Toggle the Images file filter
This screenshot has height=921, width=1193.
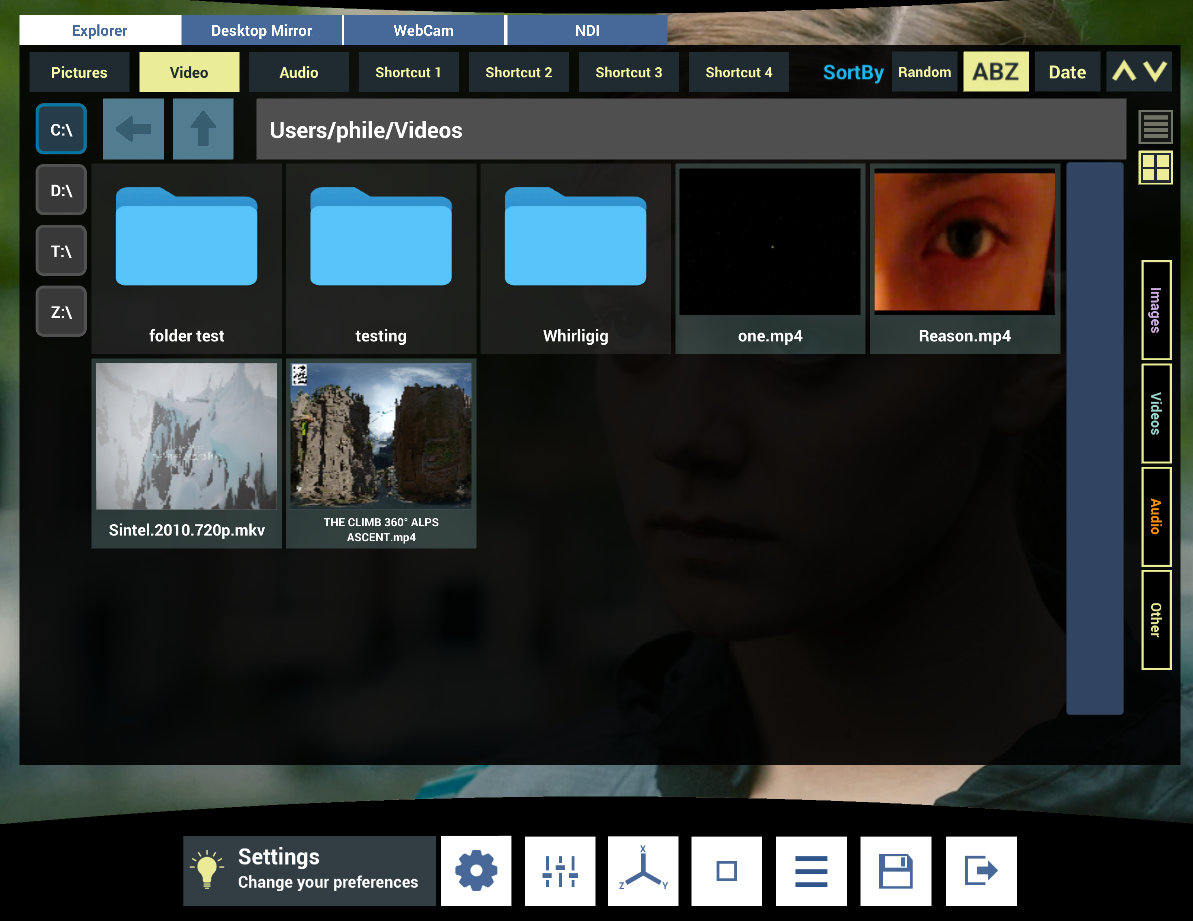pyautogui.click(x=1156, y=310)
